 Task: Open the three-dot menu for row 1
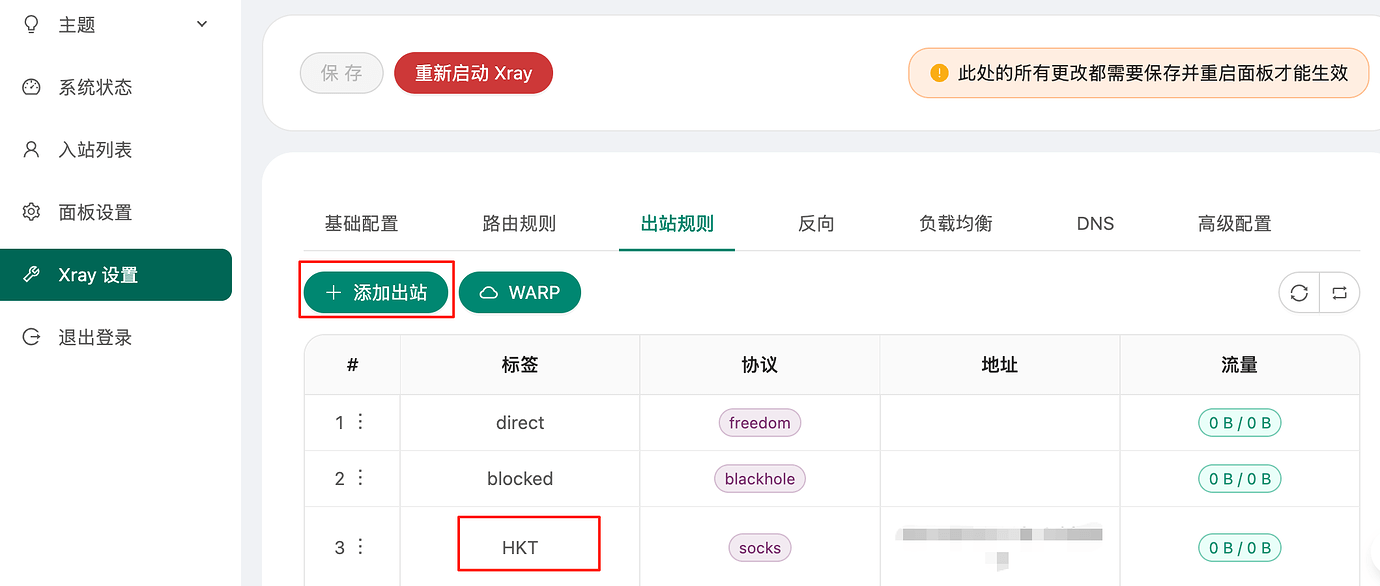tap(361, 422)
